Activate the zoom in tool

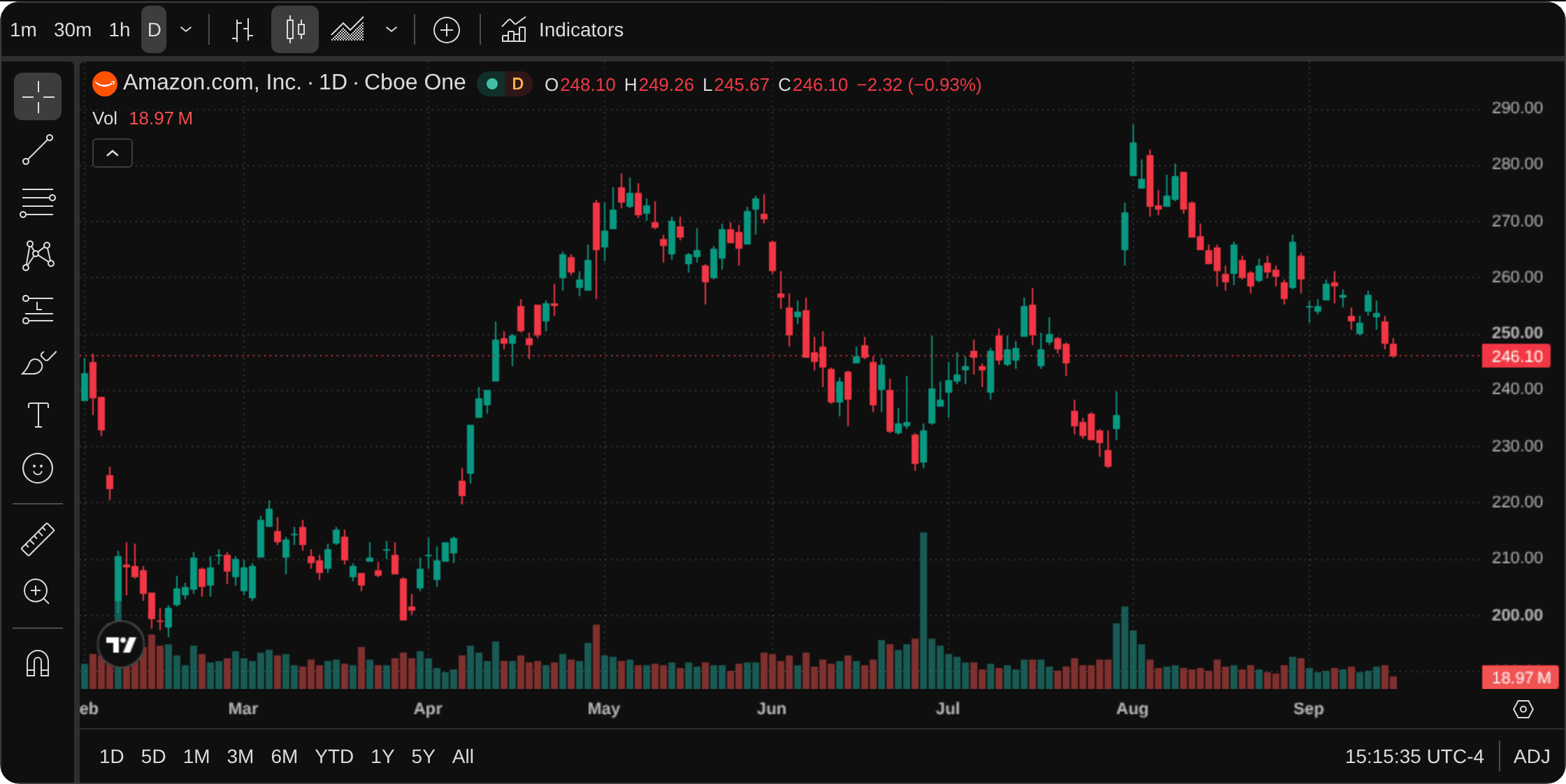click(38, 593)
